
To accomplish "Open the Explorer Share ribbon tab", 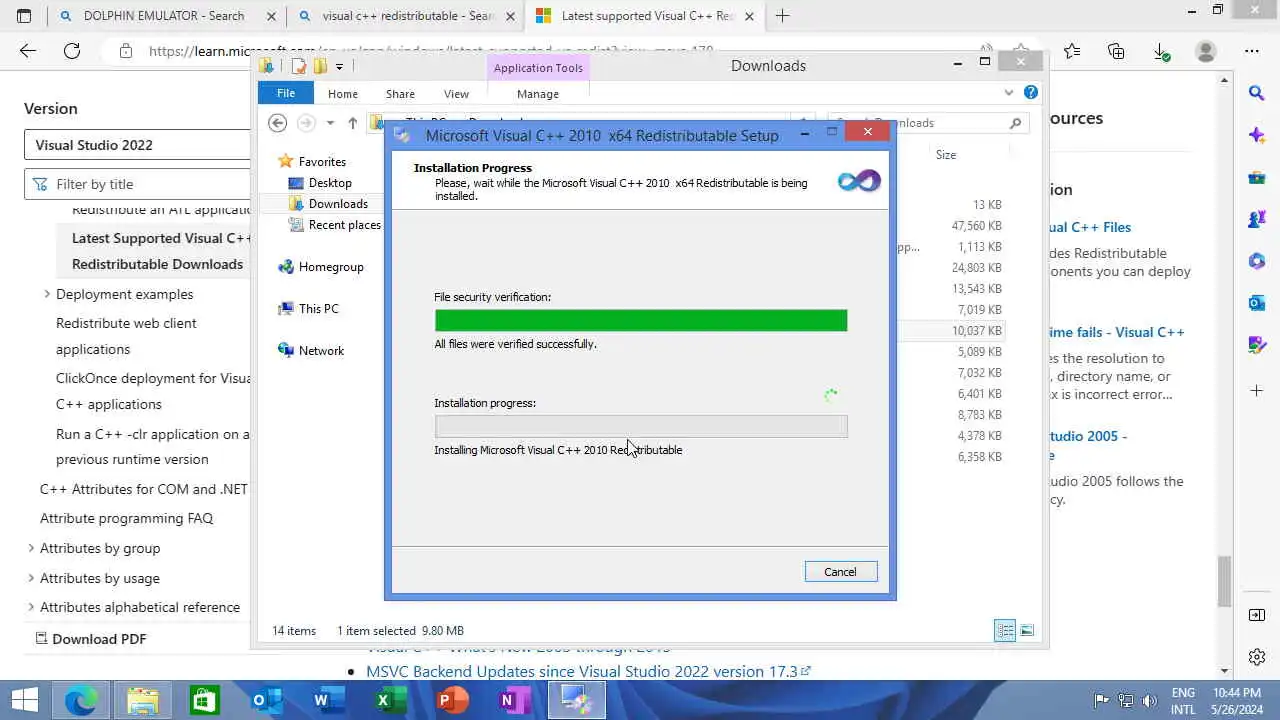I will tap(400, 93).
